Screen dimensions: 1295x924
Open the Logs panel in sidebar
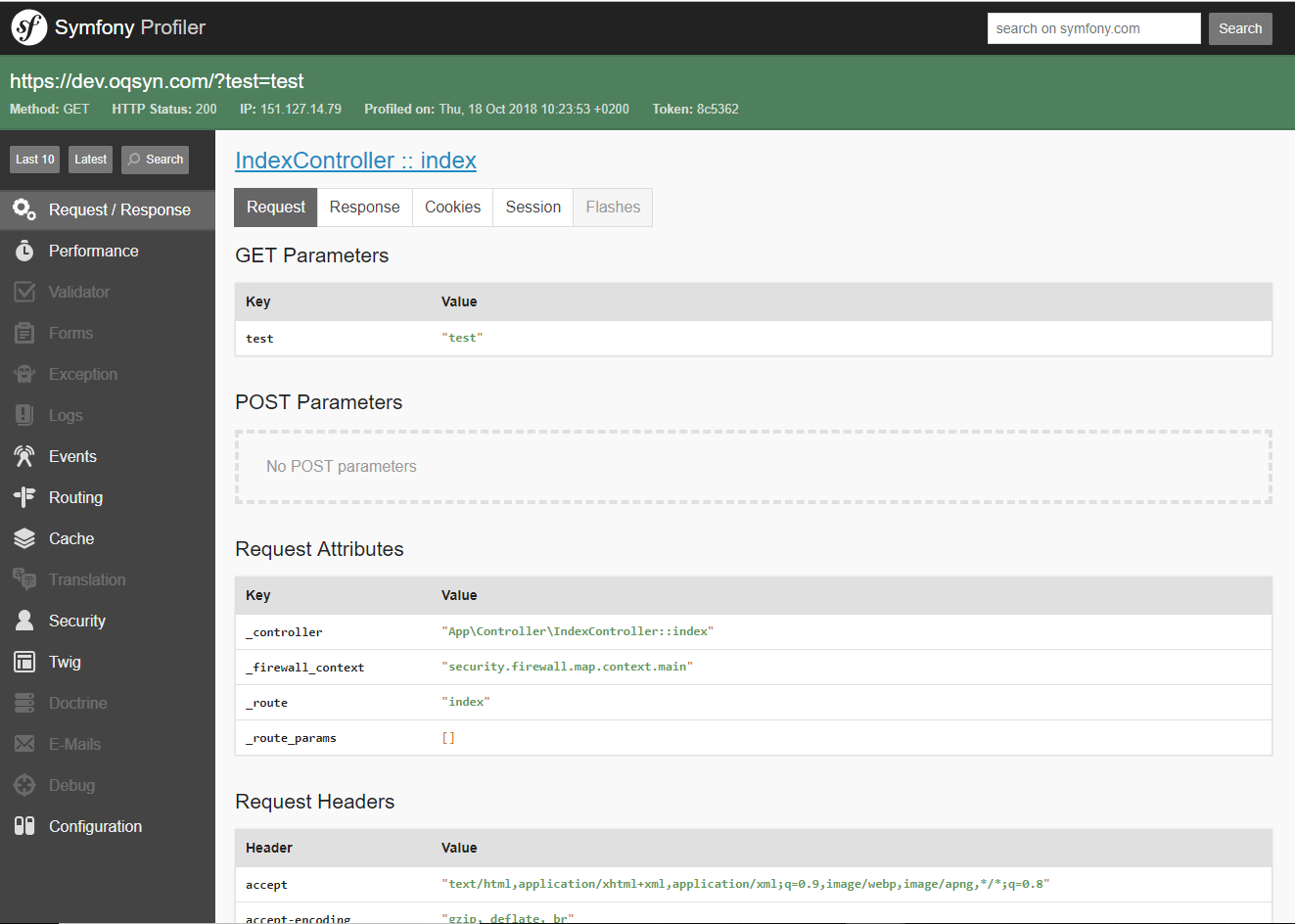[x=66, y=415]
